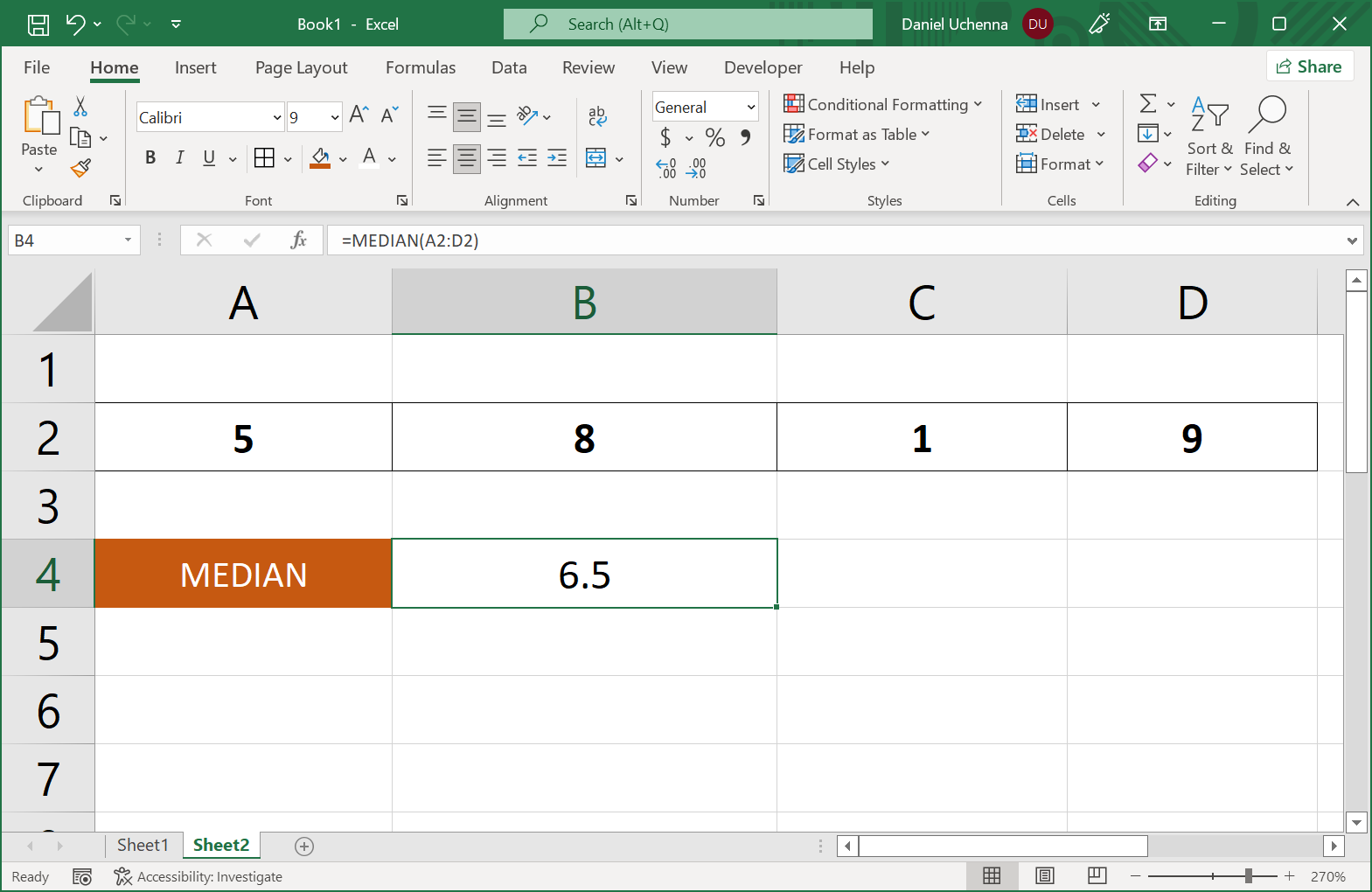The height and width of the screenshot is (892, 1372).
Task: Expand Cell Styles menu
Action: 836,164
